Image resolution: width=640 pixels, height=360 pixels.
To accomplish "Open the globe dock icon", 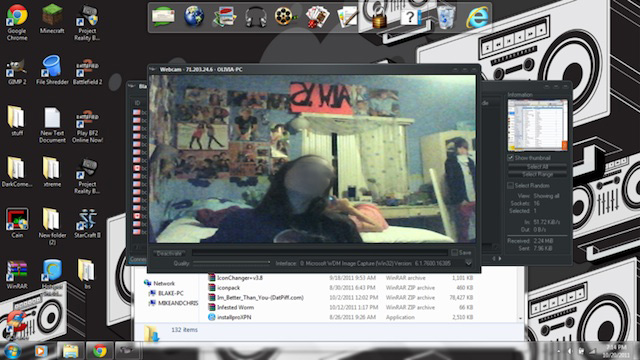I will 194,17.
